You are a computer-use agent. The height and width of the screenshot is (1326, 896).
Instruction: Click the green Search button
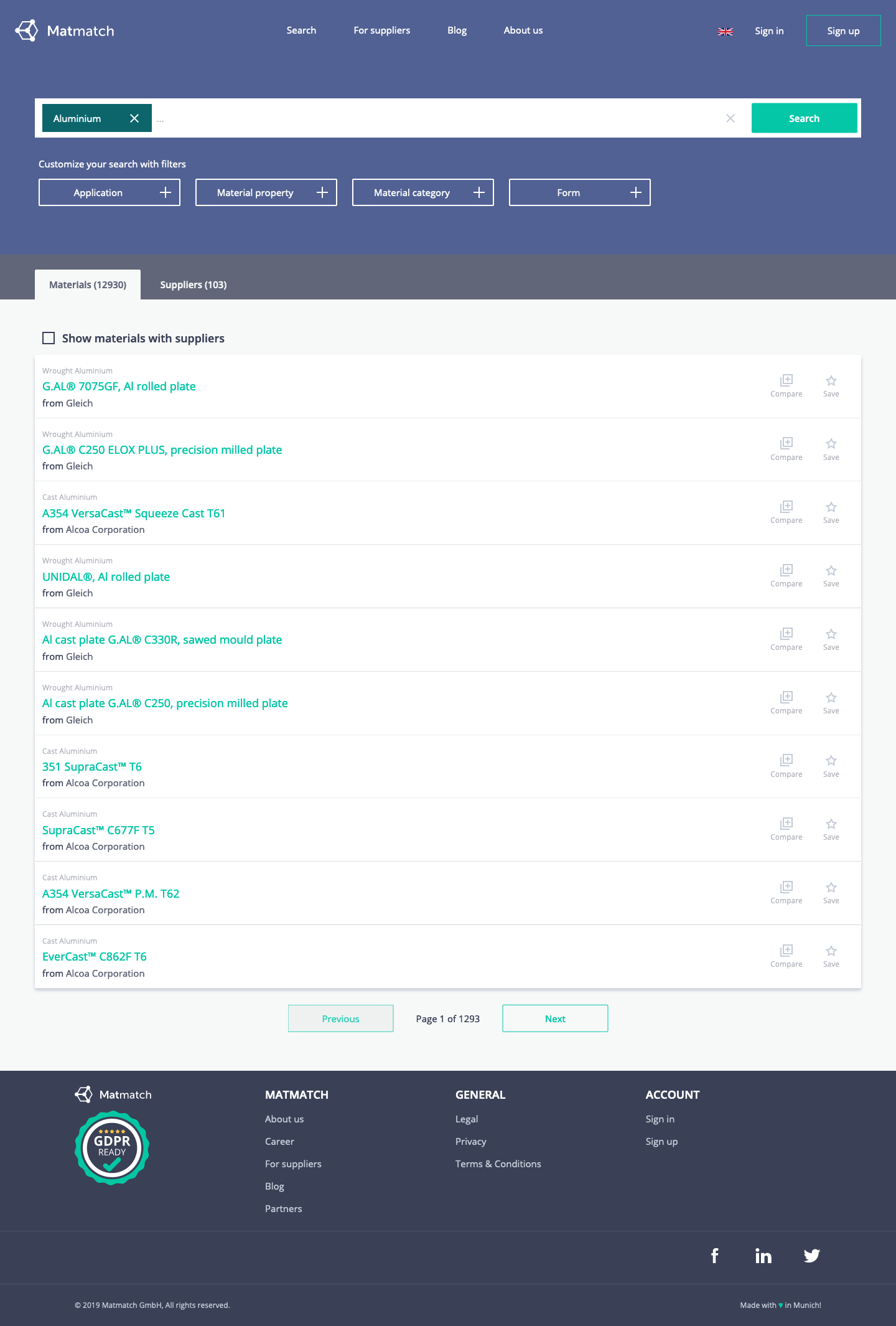[805, 118]
